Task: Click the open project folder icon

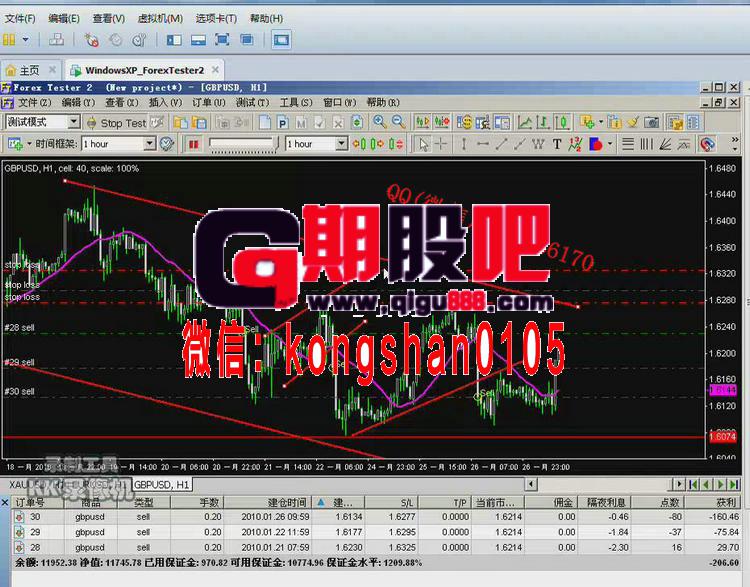Action: [x=180, y=122]
